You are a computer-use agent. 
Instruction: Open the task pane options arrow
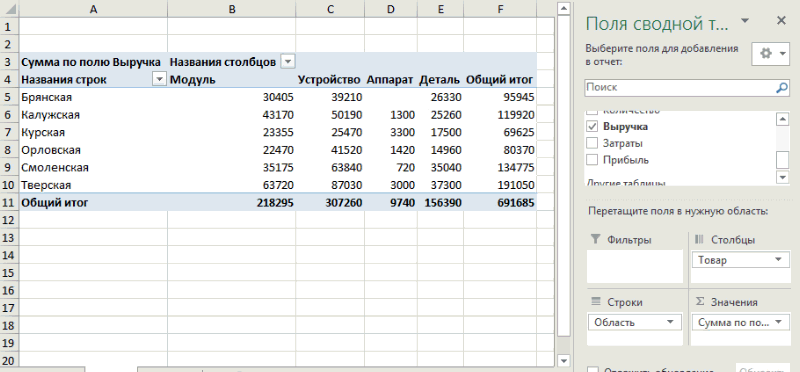click(x=745, y=20)
